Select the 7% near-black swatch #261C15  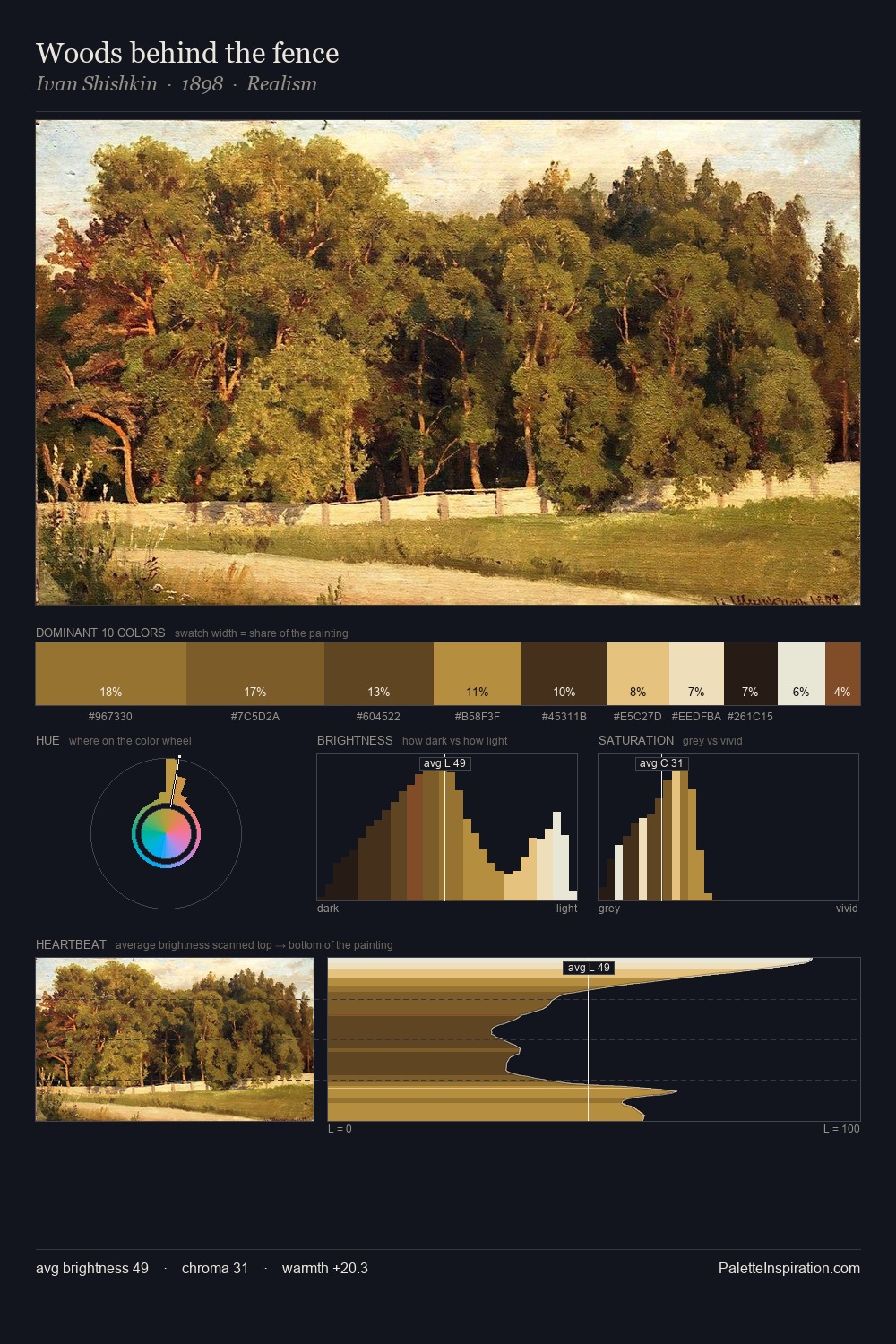point(751,674)
